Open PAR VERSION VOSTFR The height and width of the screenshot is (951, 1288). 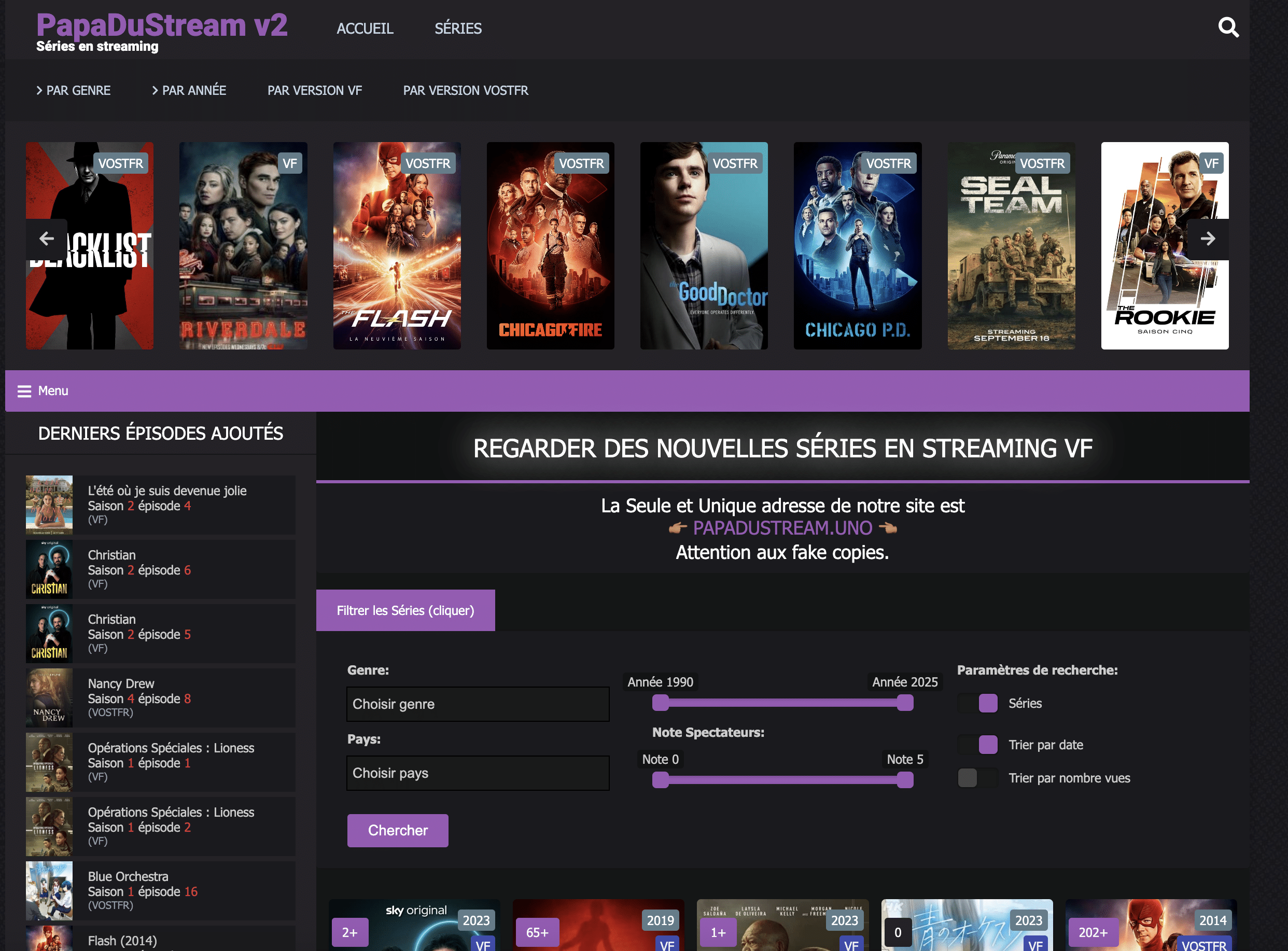click(466, 90)
